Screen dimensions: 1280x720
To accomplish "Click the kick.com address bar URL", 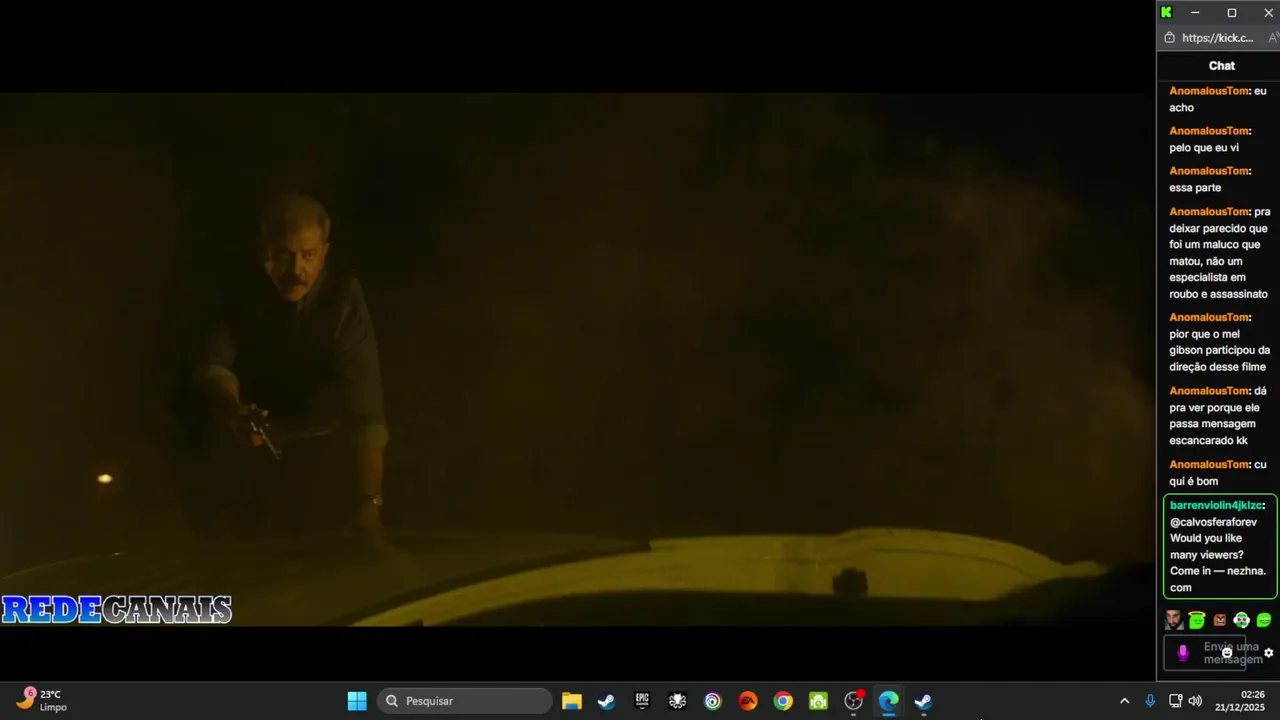I will pos(1217,38).
